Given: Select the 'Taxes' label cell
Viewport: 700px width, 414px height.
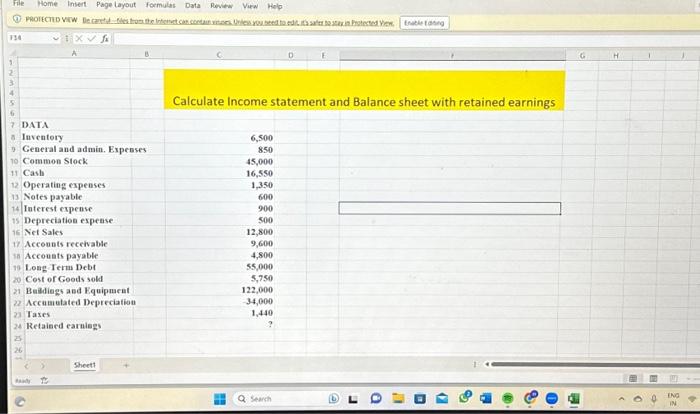Looking at the screenshot, I should coord(38,314).
